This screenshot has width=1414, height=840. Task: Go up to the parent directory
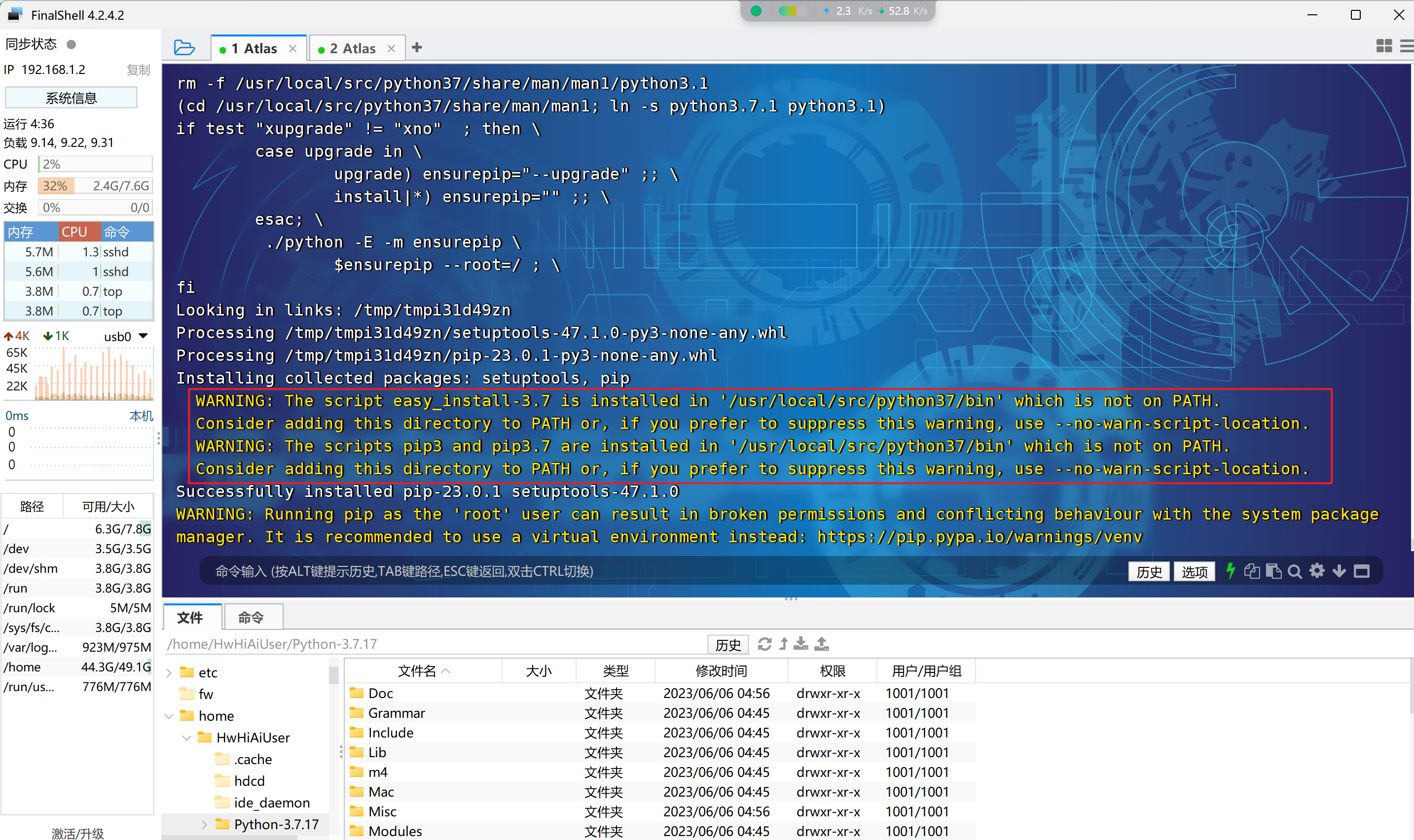tap(783, 644)
